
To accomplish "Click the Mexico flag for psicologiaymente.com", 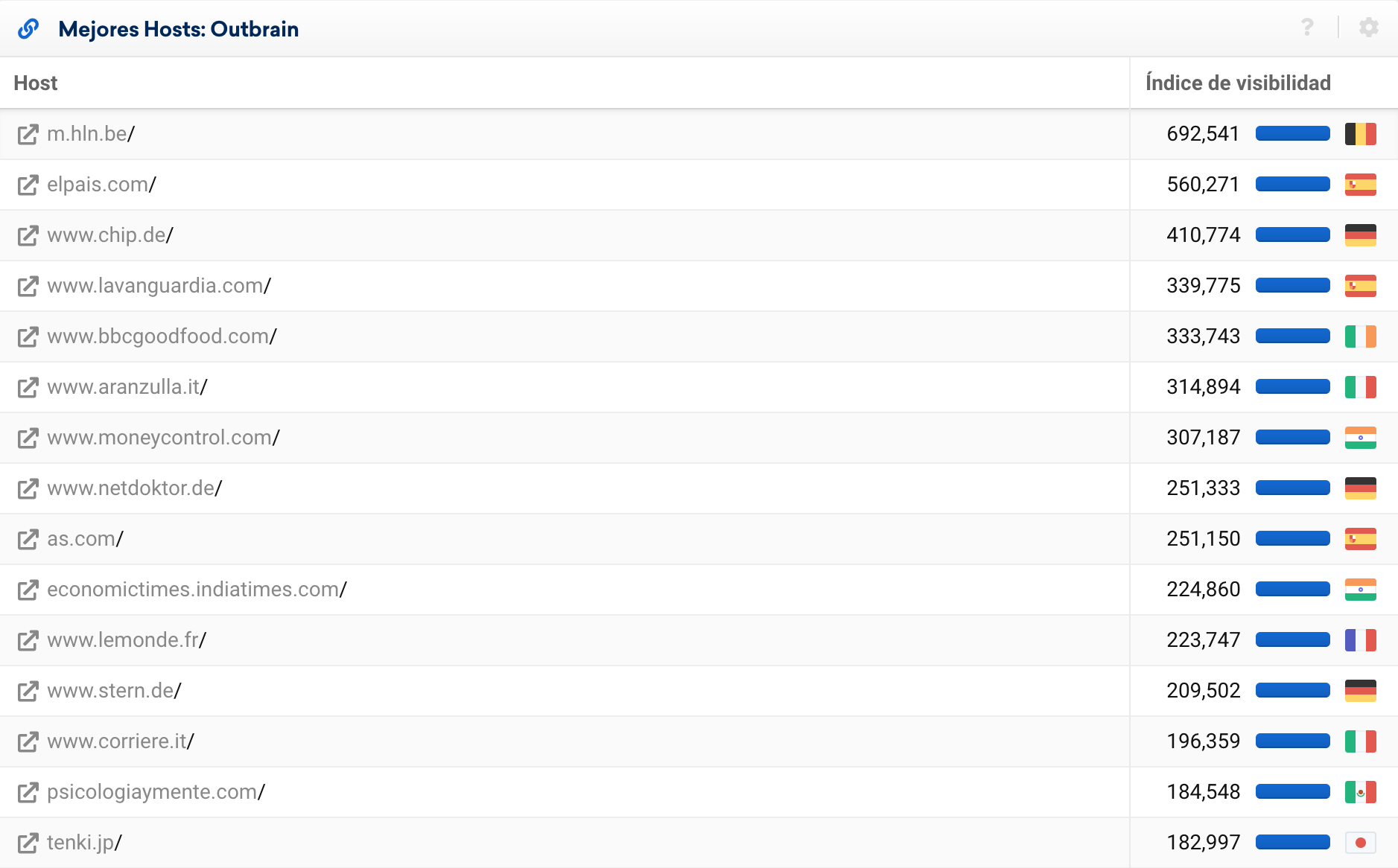I will click(1360, 792).
